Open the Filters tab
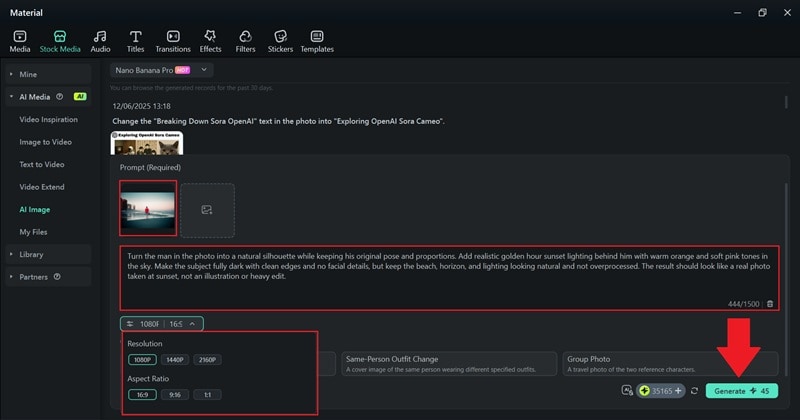 point(245,41)
